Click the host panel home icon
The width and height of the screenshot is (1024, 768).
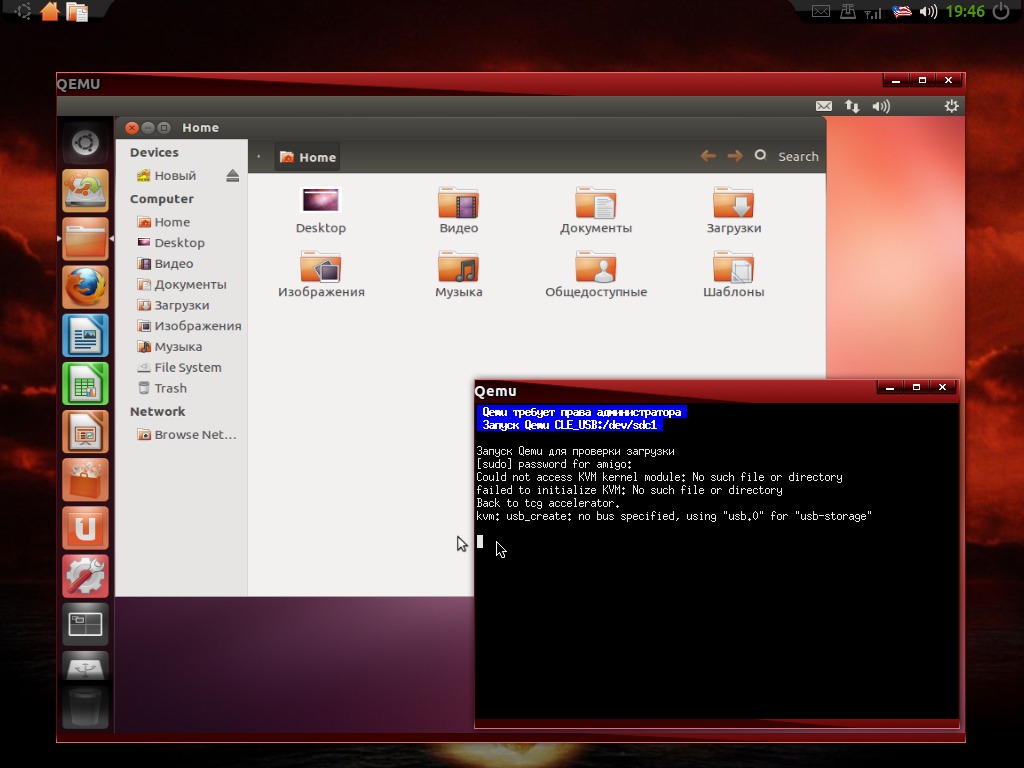(50, 11)
